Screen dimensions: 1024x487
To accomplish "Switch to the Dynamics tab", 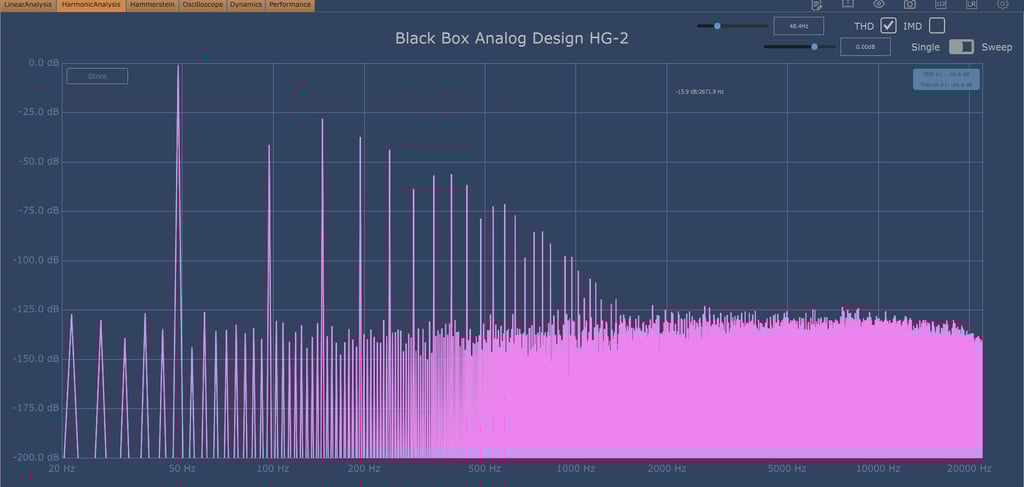I will pyautogui.click(x=246, y=5).
